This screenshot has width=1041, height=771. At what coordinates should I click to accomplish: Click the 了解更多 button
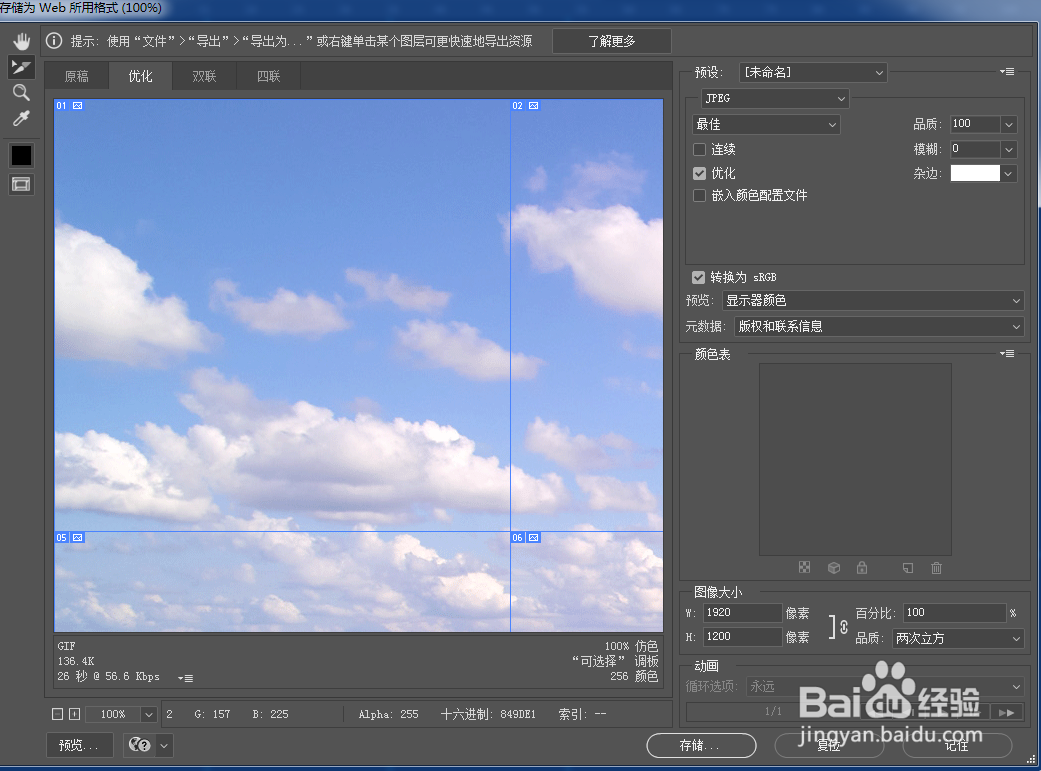tap(611, 41)
